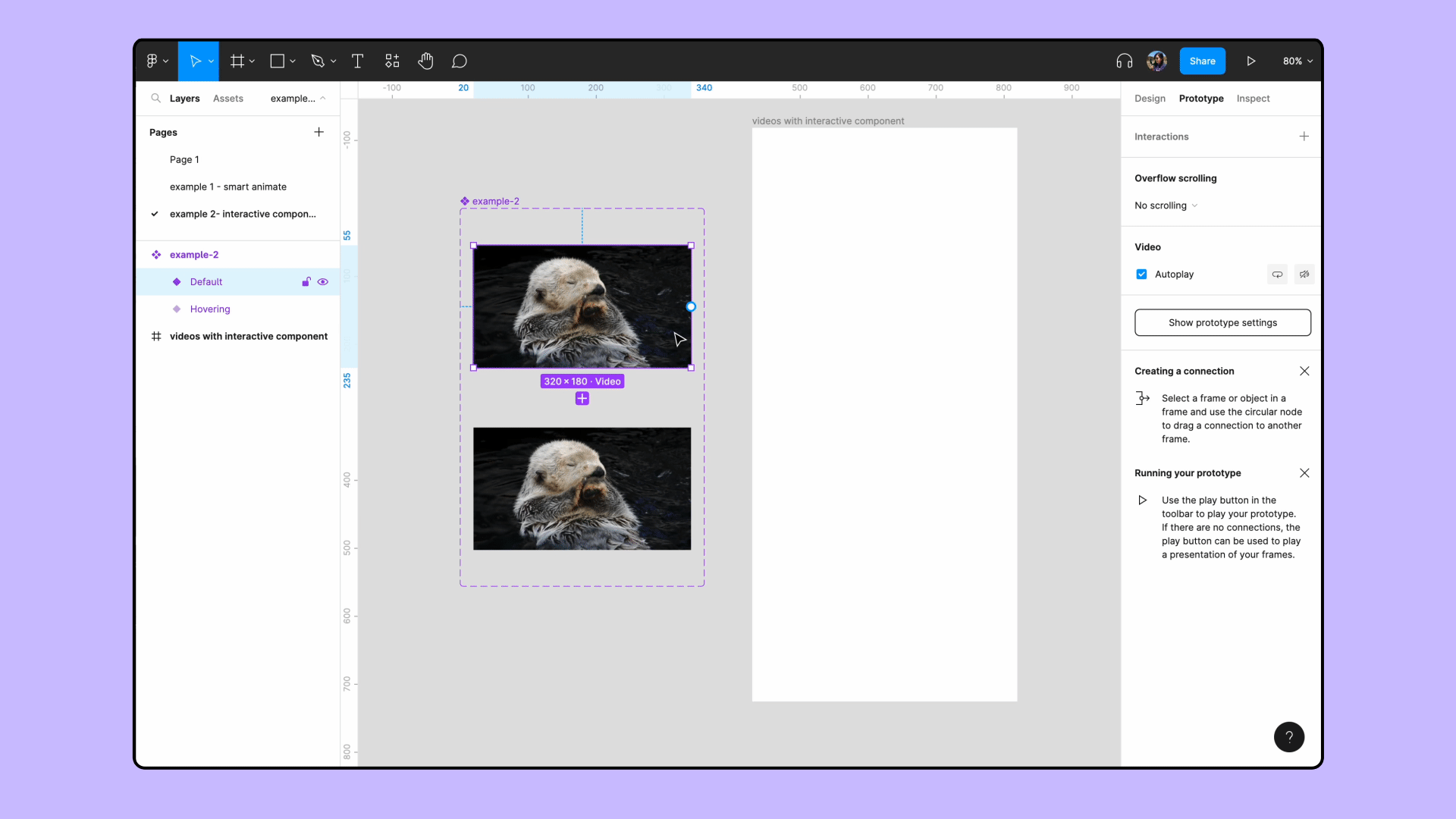This screenshot has width=1456, height=819.
Task: Select the Text tool
Action: [x=357, y=61]
